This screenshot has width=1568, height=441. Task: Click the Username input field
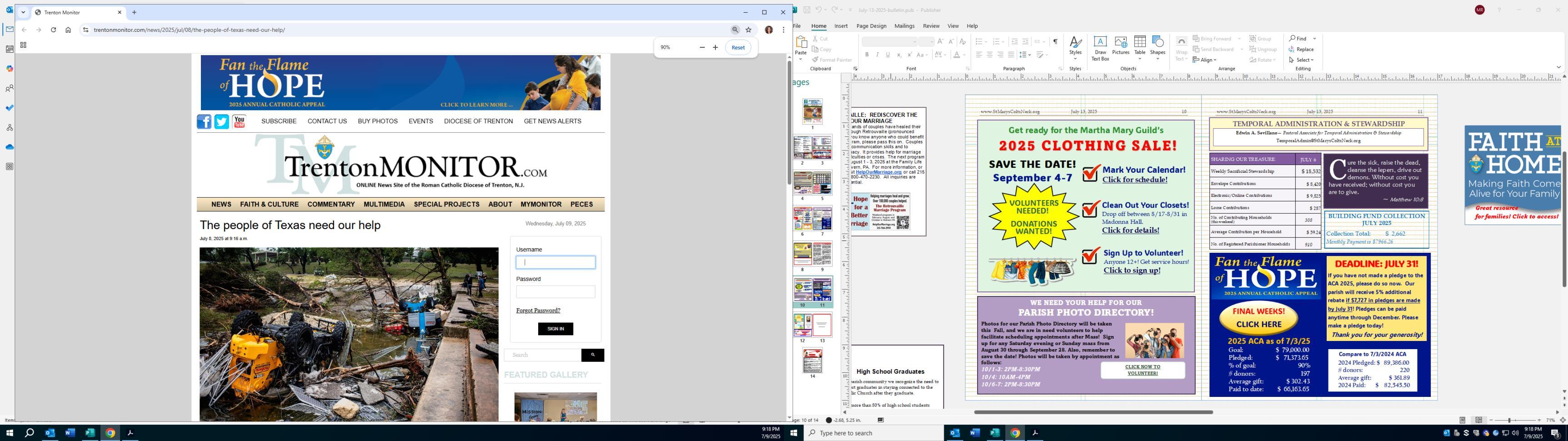(x=555, y=262)
